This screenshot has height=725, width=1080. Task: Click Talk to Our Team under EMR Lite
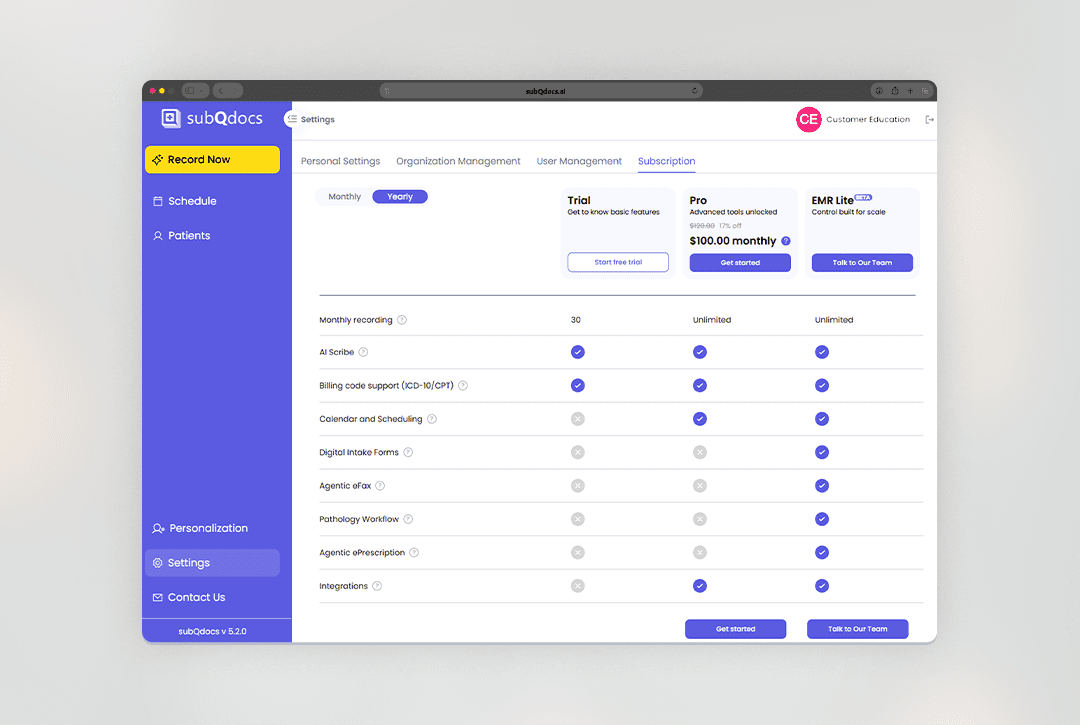tap(861, 263)
